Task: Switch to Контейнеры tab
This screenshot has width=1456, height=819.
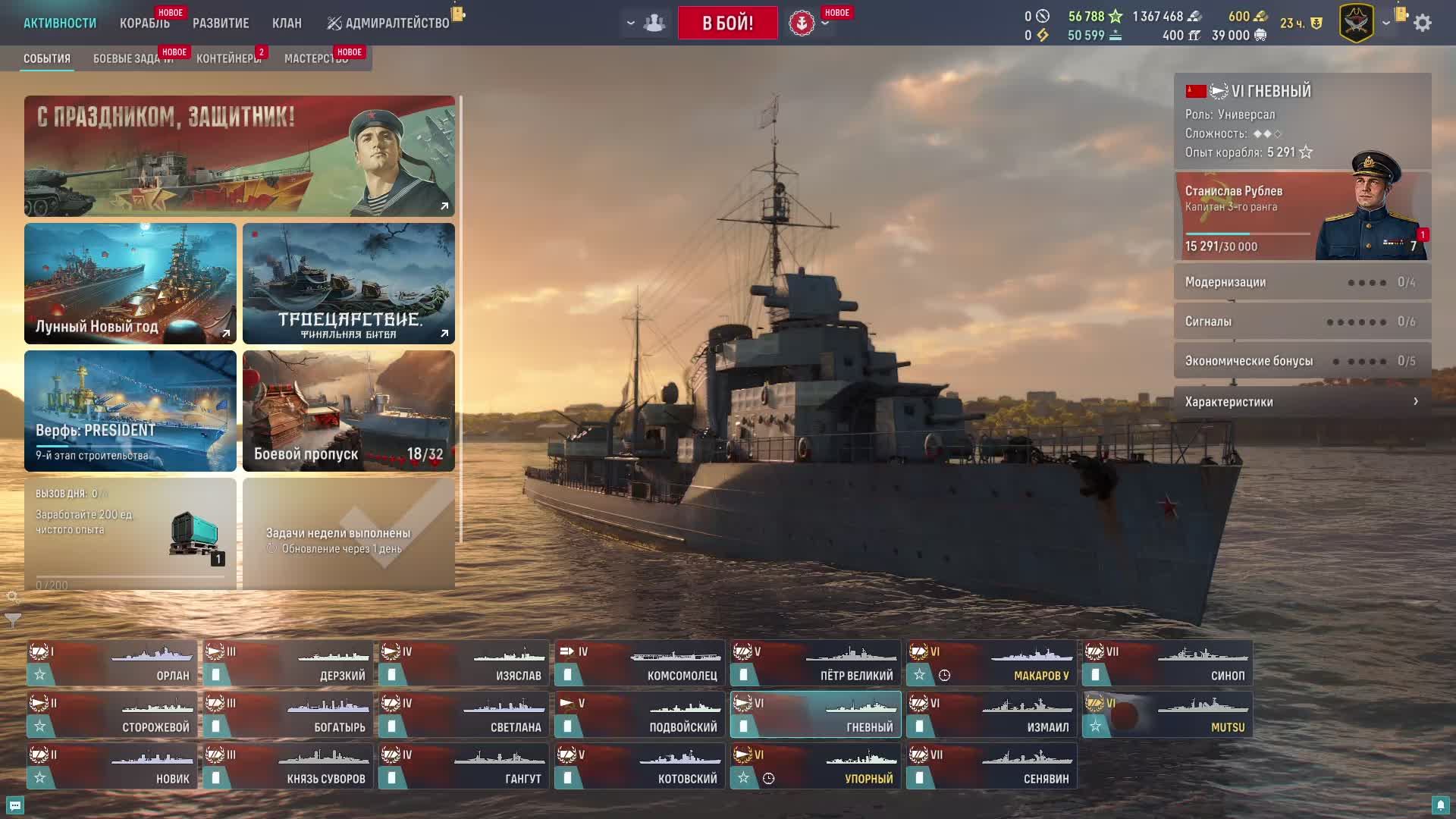Action: tap(228, 58)
